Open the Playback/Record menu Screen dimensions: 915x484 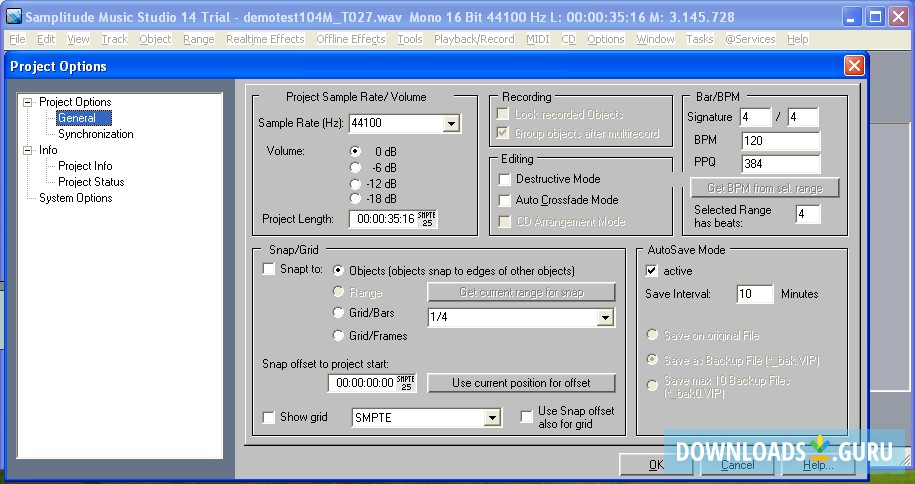click(x=474, y=39)
